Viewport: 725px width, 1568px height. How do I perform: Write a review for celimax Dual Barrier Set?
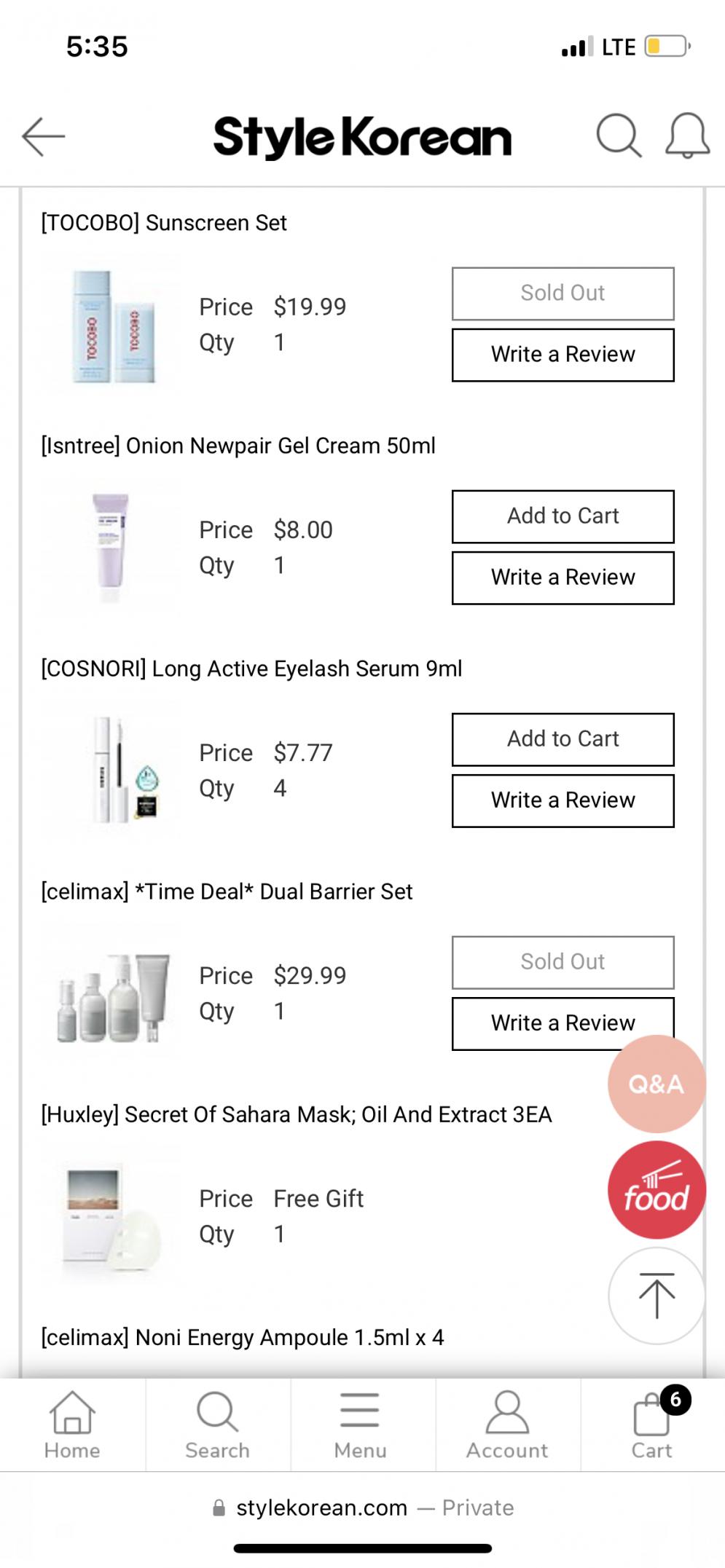563,1023
